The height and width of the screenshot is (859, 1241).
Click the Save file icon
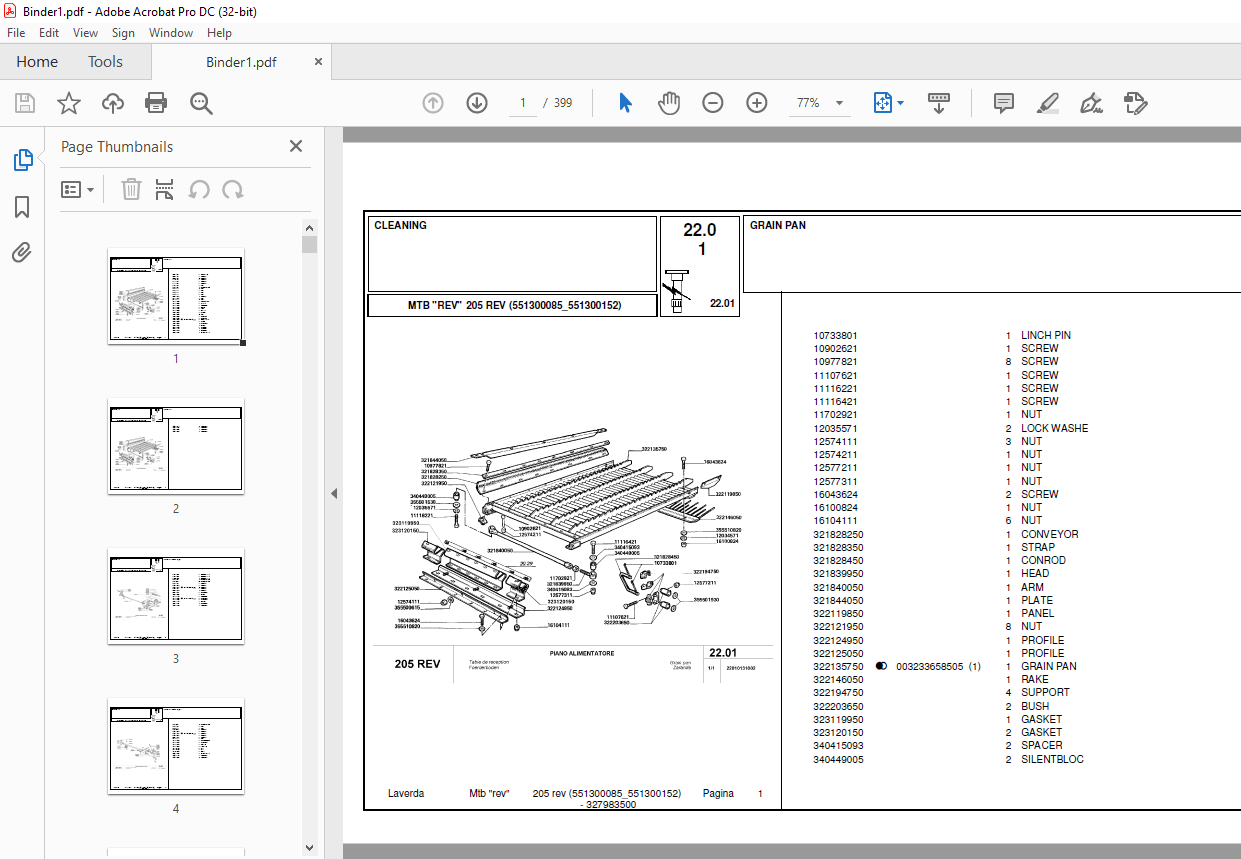click(25, 103)
